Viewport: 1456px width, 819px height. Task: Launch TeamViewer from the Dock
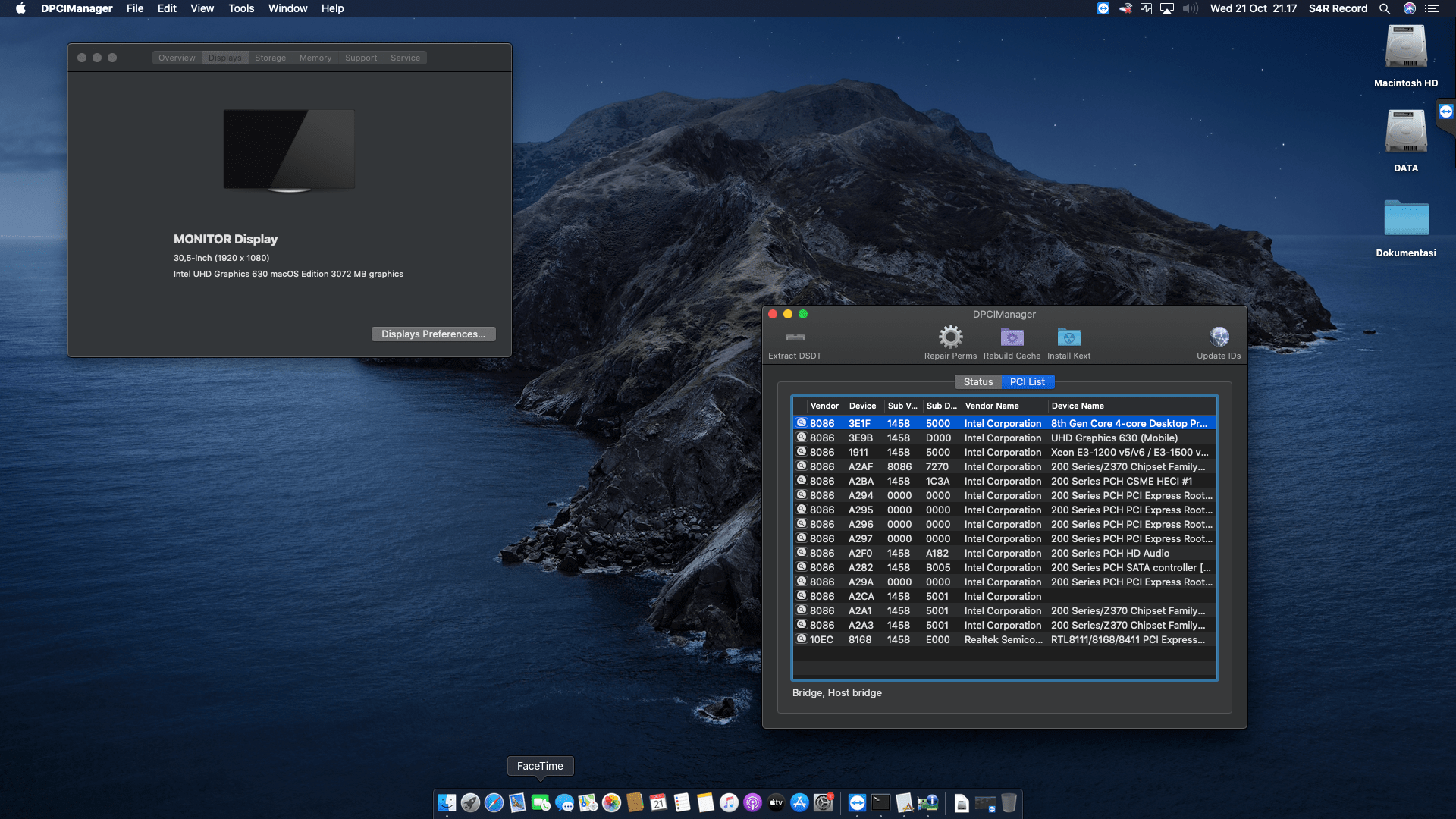click(x=857, y=802)
